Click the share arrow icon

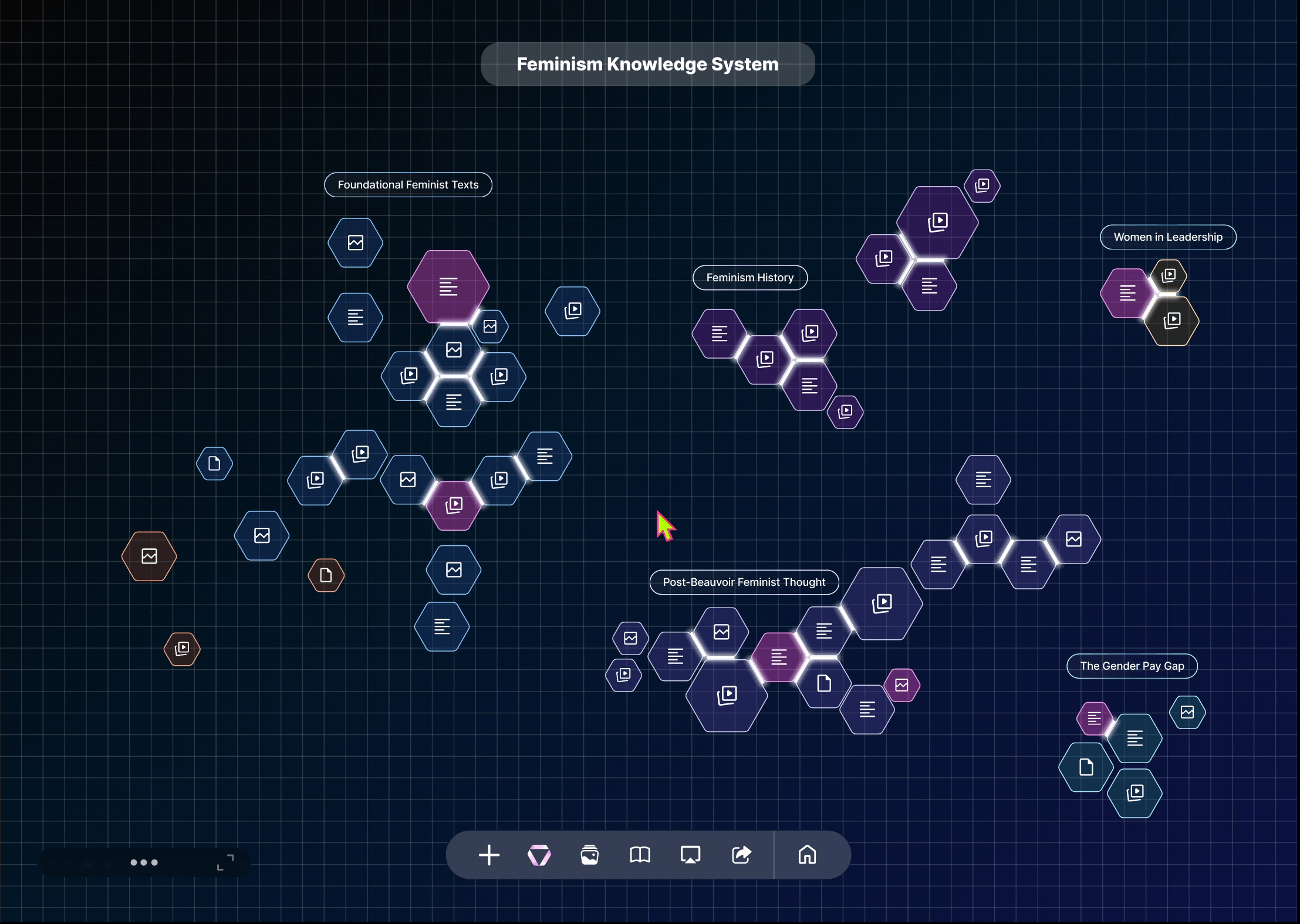[741, 855]
